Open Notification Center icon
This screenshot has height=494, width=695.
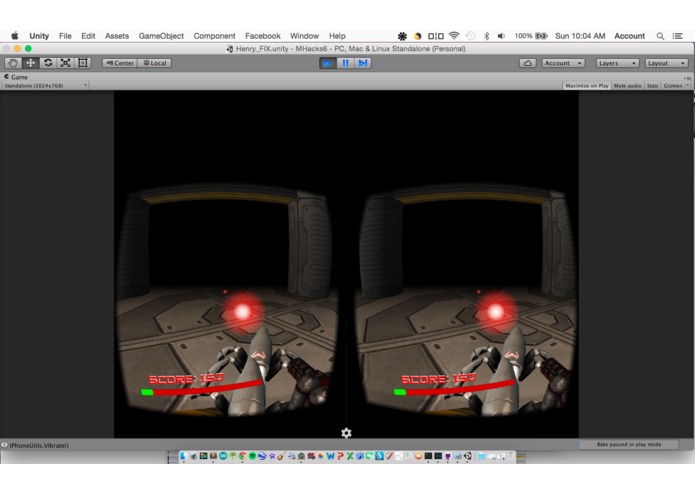coord(678,36)
